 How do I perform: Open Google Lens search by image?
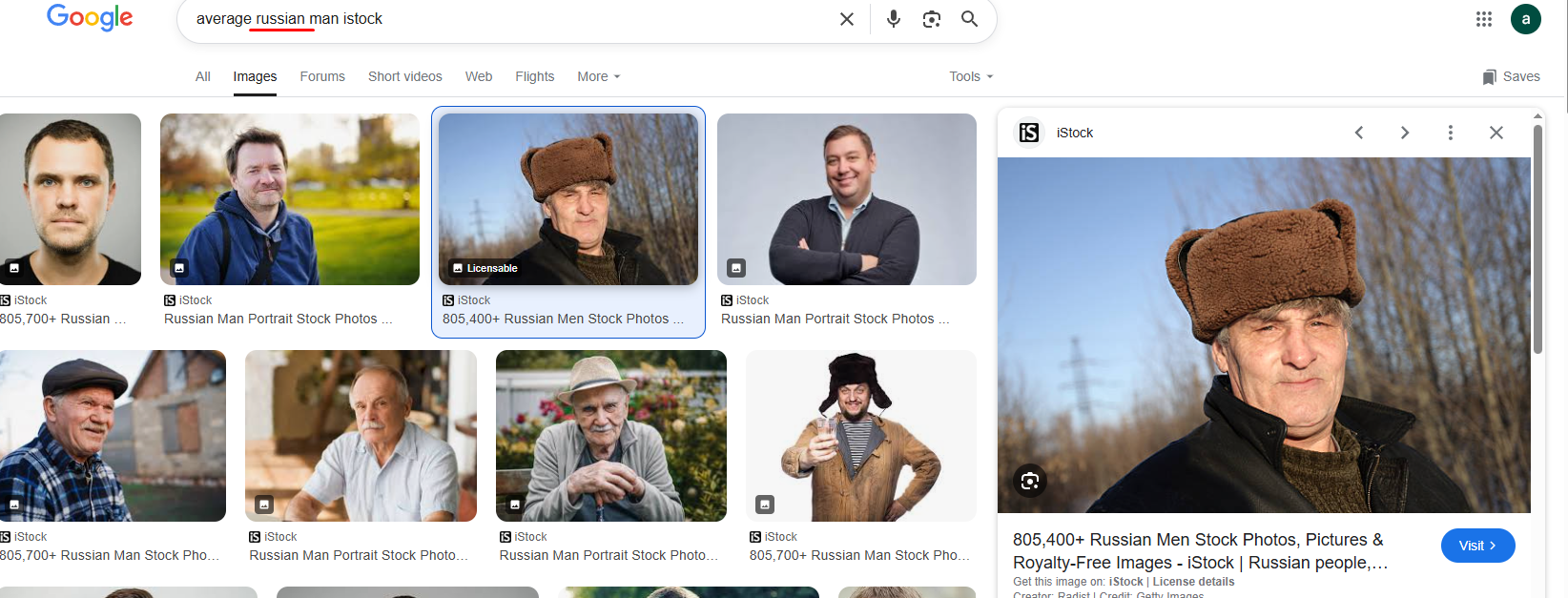tap(931, 19)
